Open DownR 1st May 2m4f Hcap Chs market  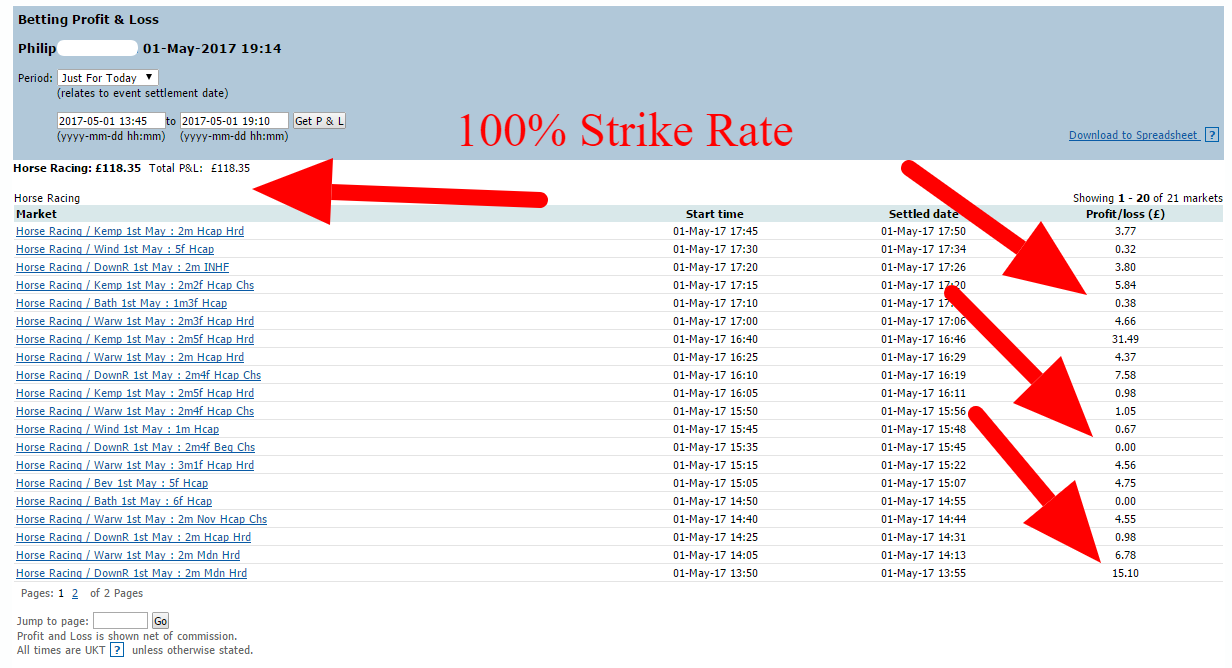(138, 375)
